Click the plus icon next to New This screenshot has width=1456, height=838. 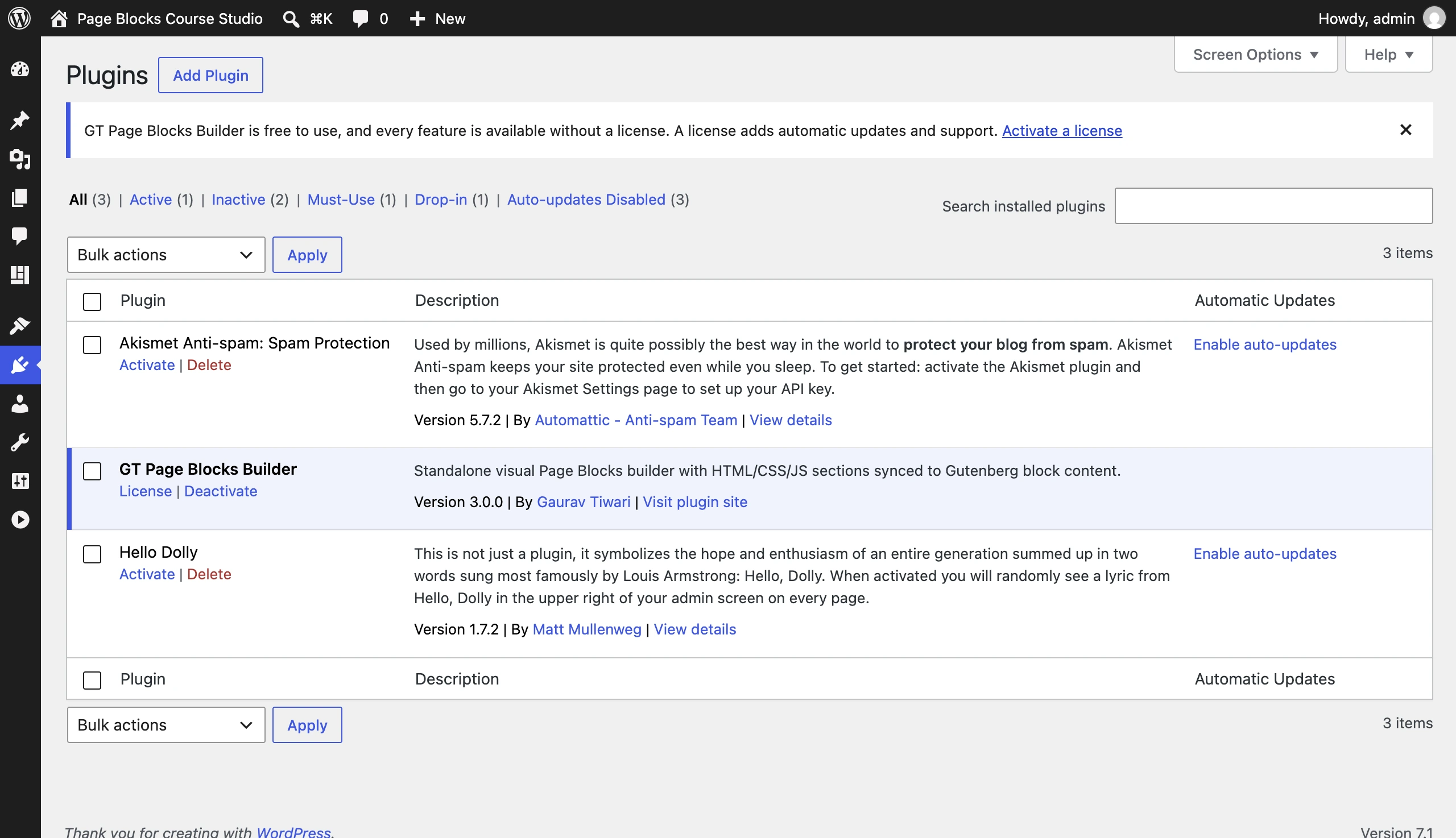[x=417, y=19]
